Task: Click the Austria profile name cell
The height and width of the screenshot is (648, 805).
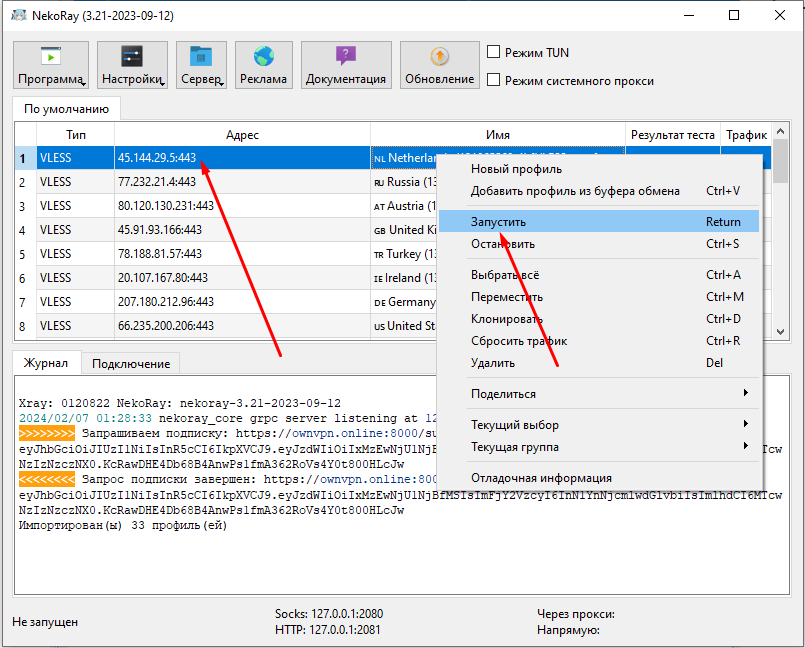Action: pyautogui.click(x=404, y=206)
